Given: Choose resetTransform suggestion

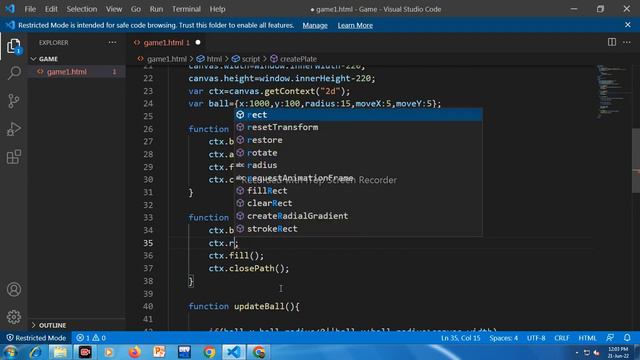Looking at the screenshot, I should (x=358, y=127).
